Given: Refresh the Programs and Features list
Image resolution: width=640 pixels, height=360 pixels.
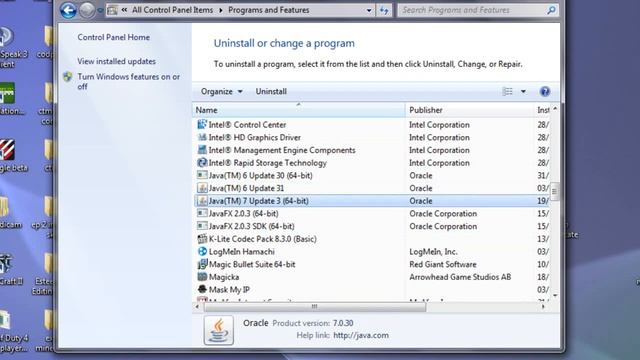Looking at the screenshot, I should pos(384,10).
